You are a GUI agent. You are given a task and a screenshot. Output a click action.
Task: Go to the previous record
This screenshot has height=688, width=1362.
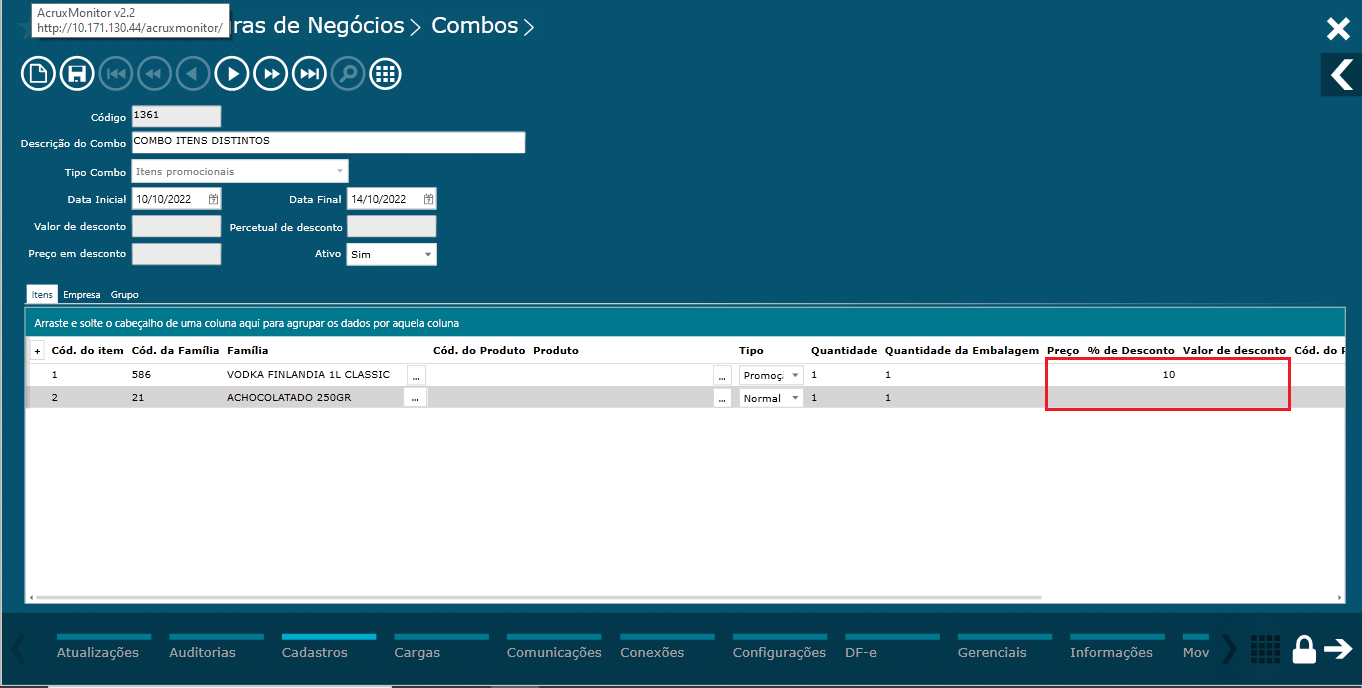[193, 73]
